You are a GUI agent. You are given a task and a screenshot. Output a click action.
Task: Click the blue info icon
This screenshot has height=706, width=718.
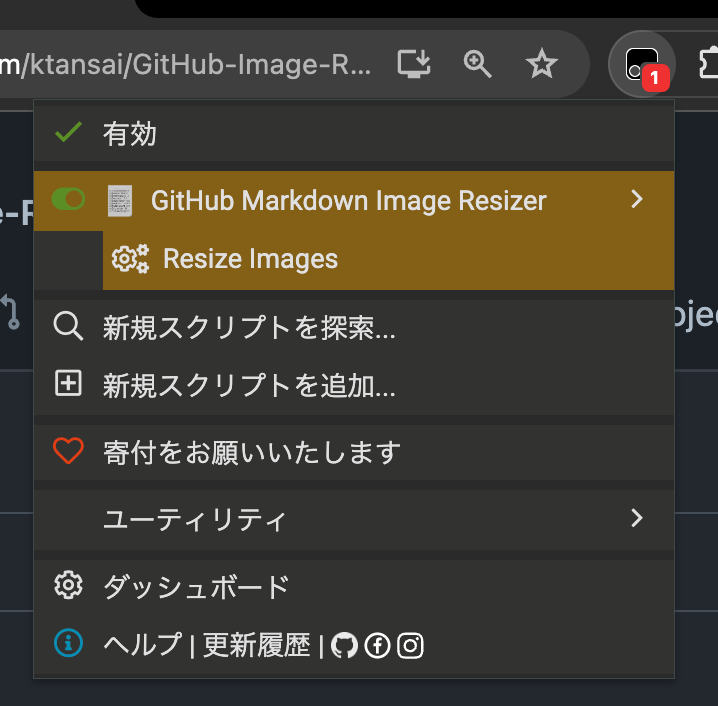[68, 643]
